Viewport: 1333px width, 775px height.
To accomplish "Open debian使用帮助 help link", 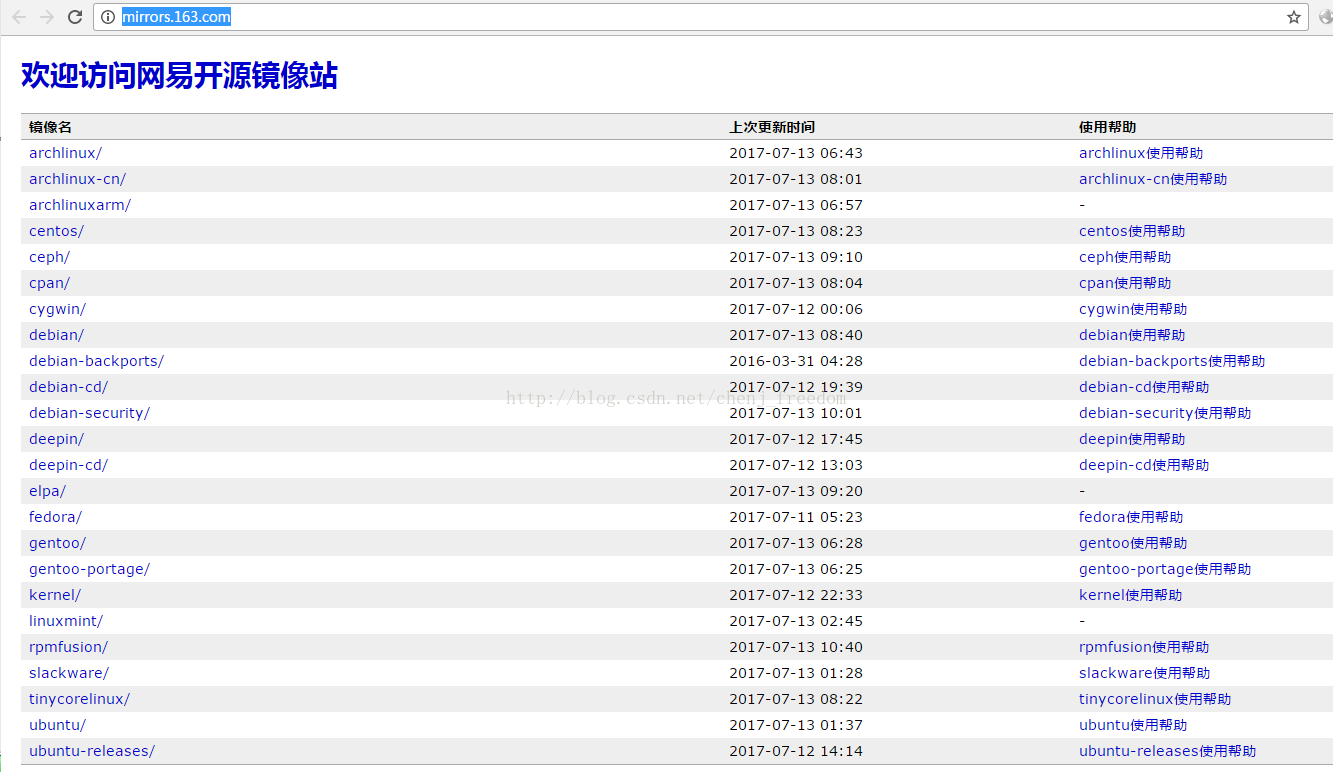I will click(1132, 335).
